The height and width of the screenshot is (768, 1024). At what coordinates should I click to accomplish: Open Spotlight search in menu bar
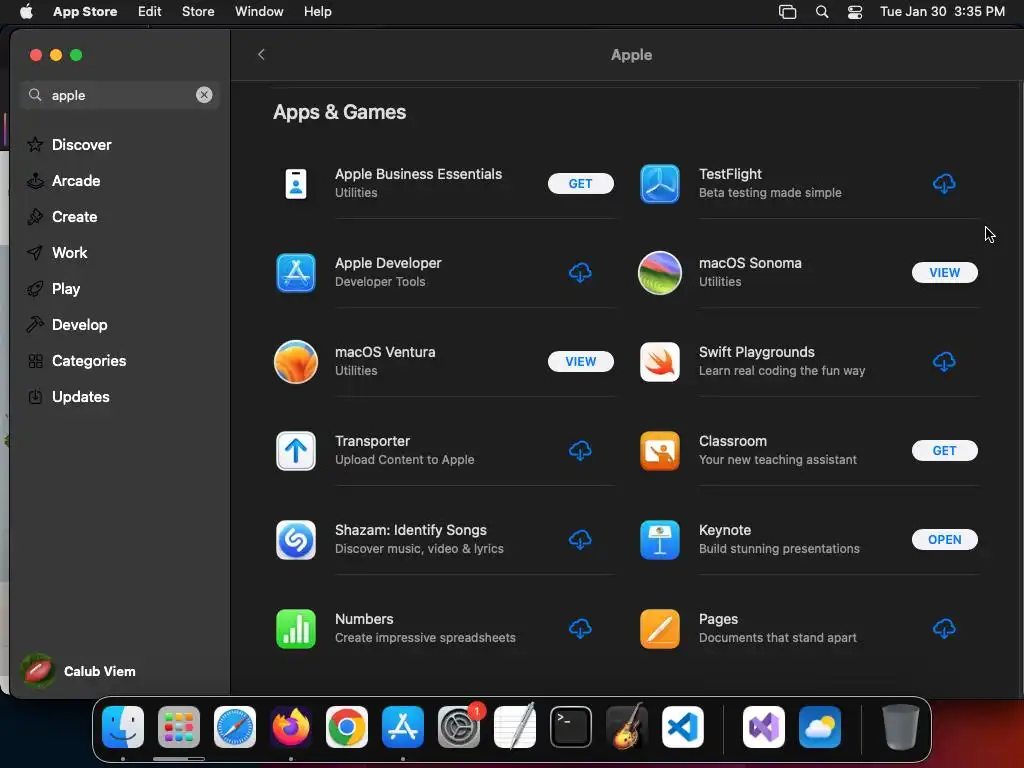pyautogui.click(x=822, y=12)
